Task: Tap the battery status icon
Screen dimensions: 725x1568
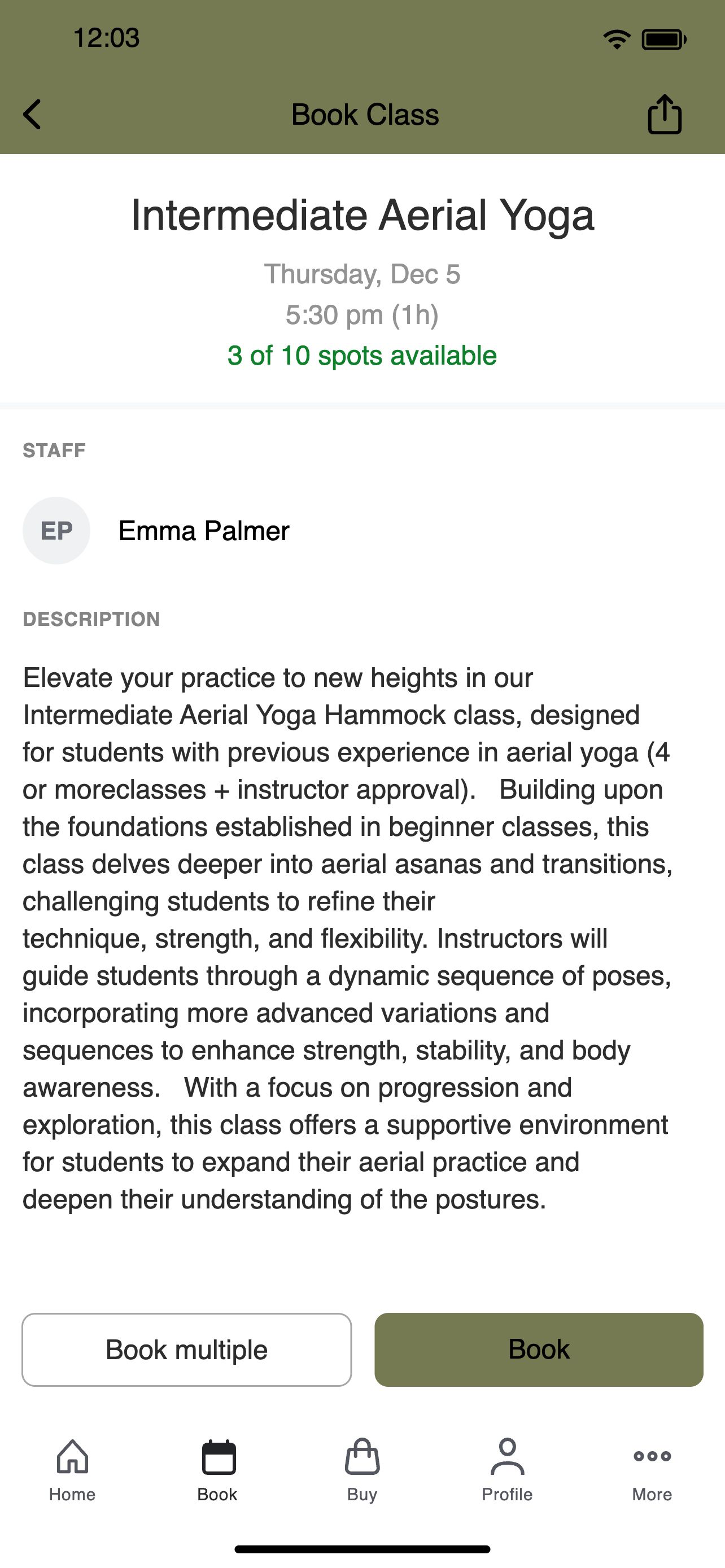Action: click(x=664, y=40)
